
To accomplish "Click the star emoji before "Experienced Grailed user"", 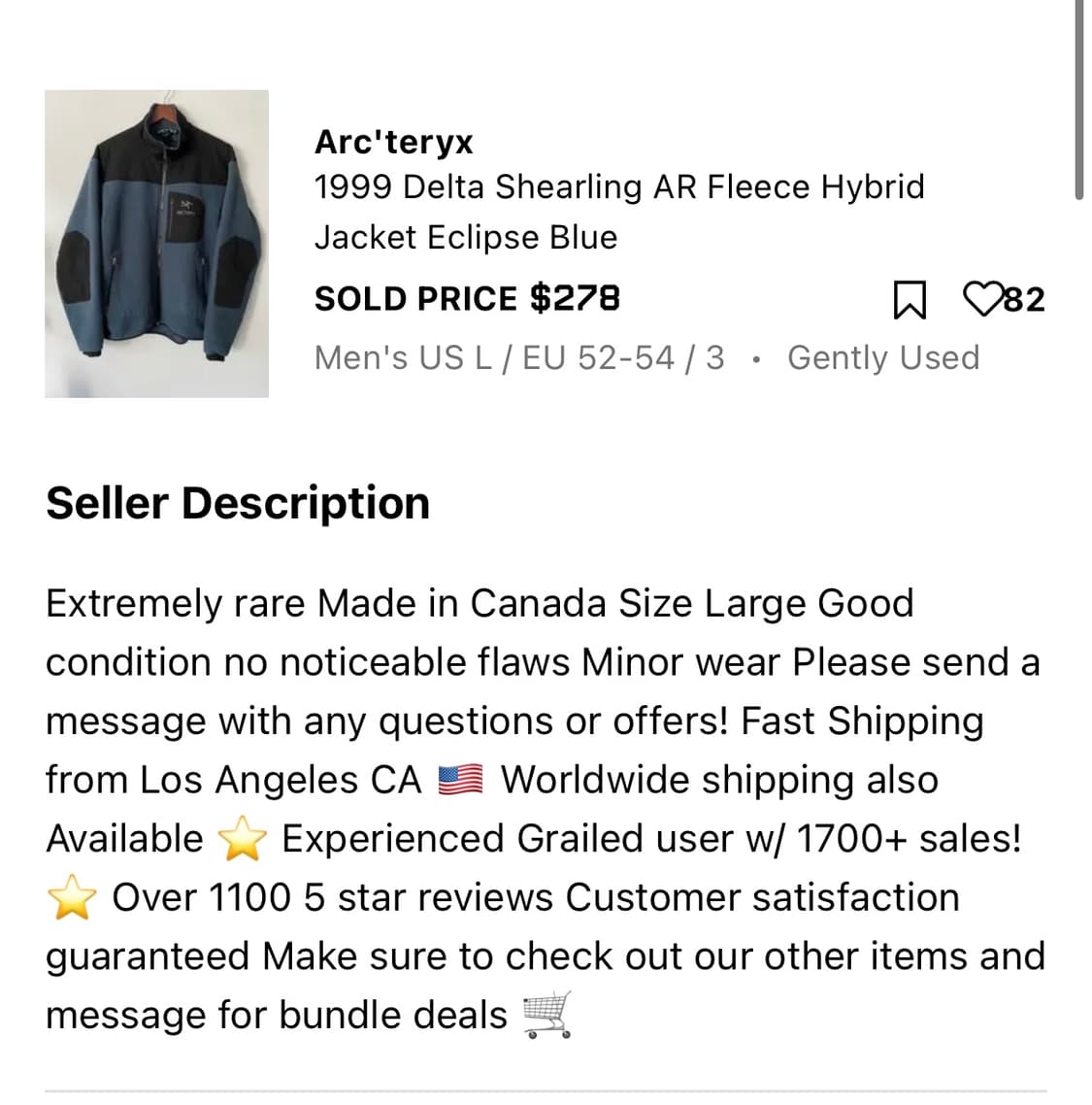I will [243, 839].
